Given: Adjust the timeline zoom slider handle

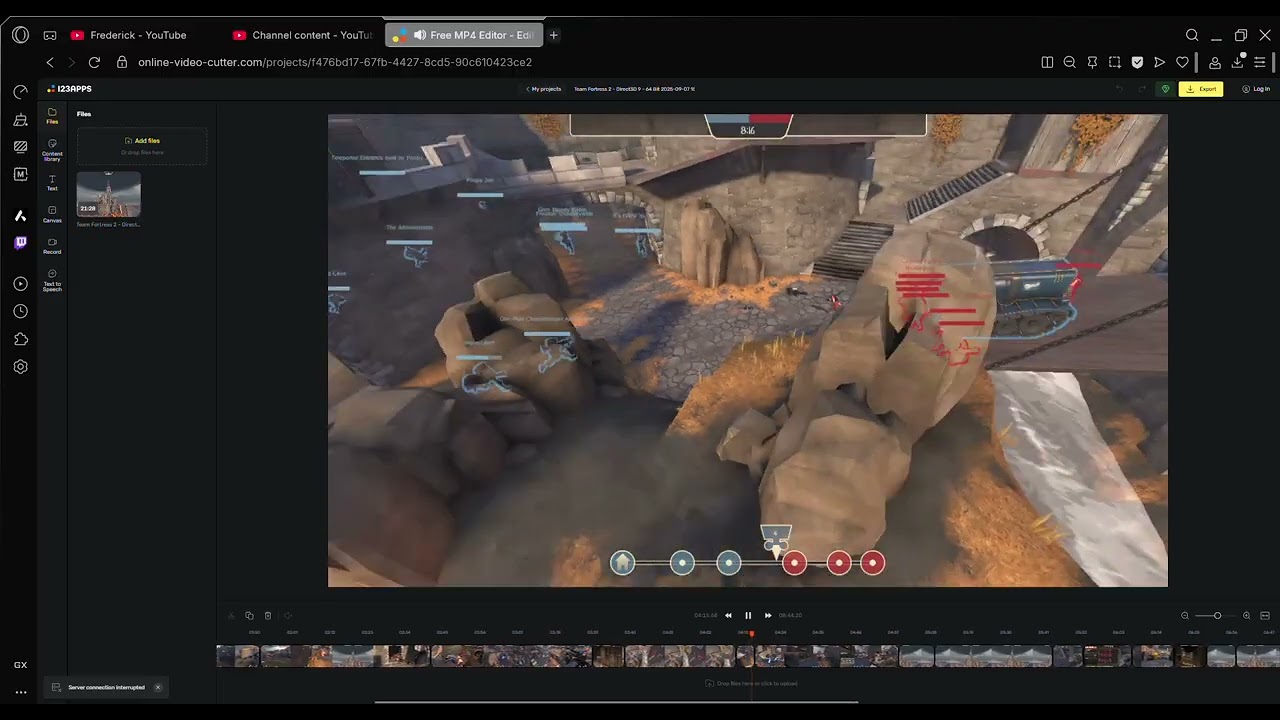Looking at the screenshot, I should 1217,616.
